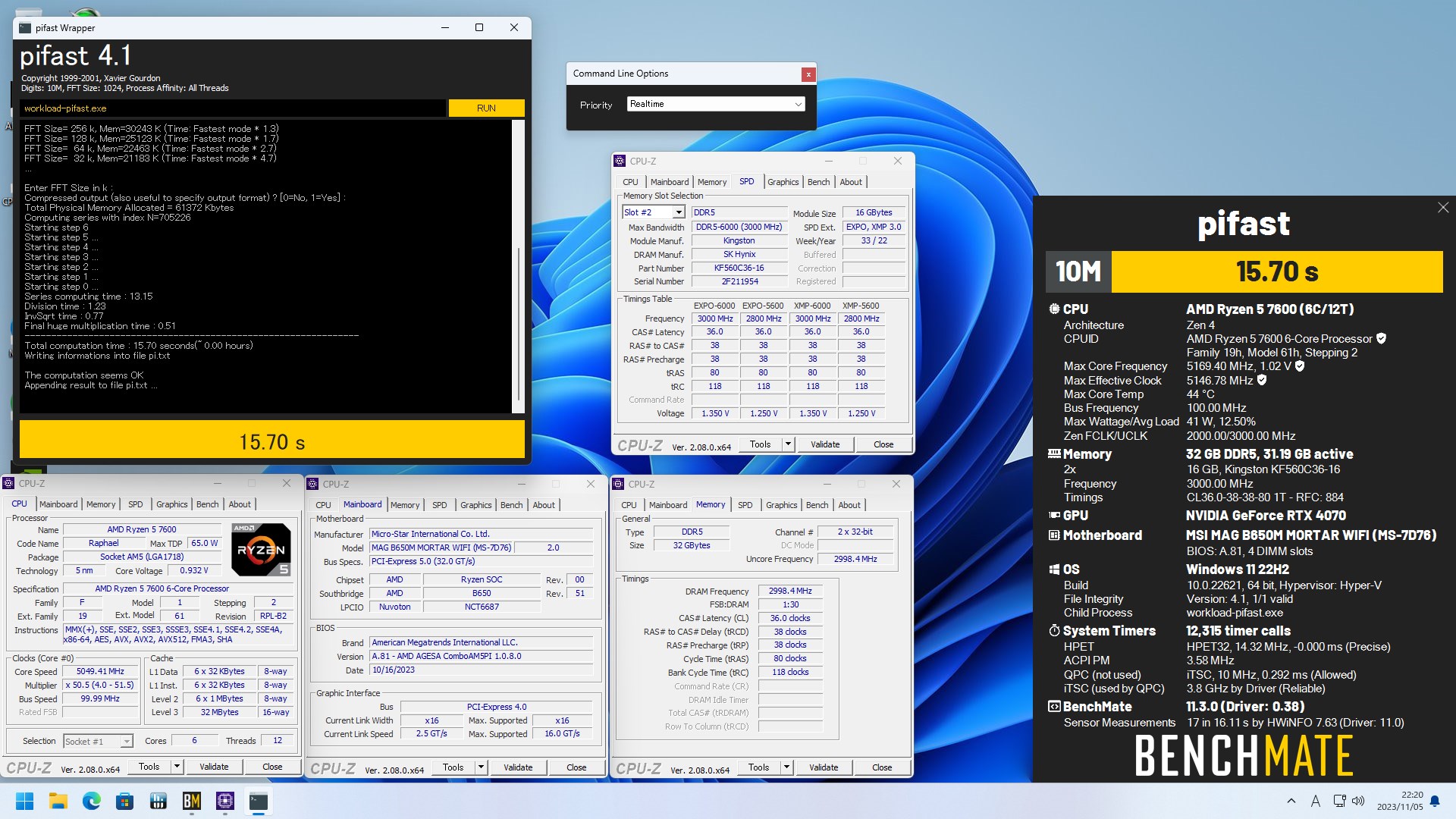
Task: Expand Tools dropdown arrow in CPU tab window
Action: (177, 767)
